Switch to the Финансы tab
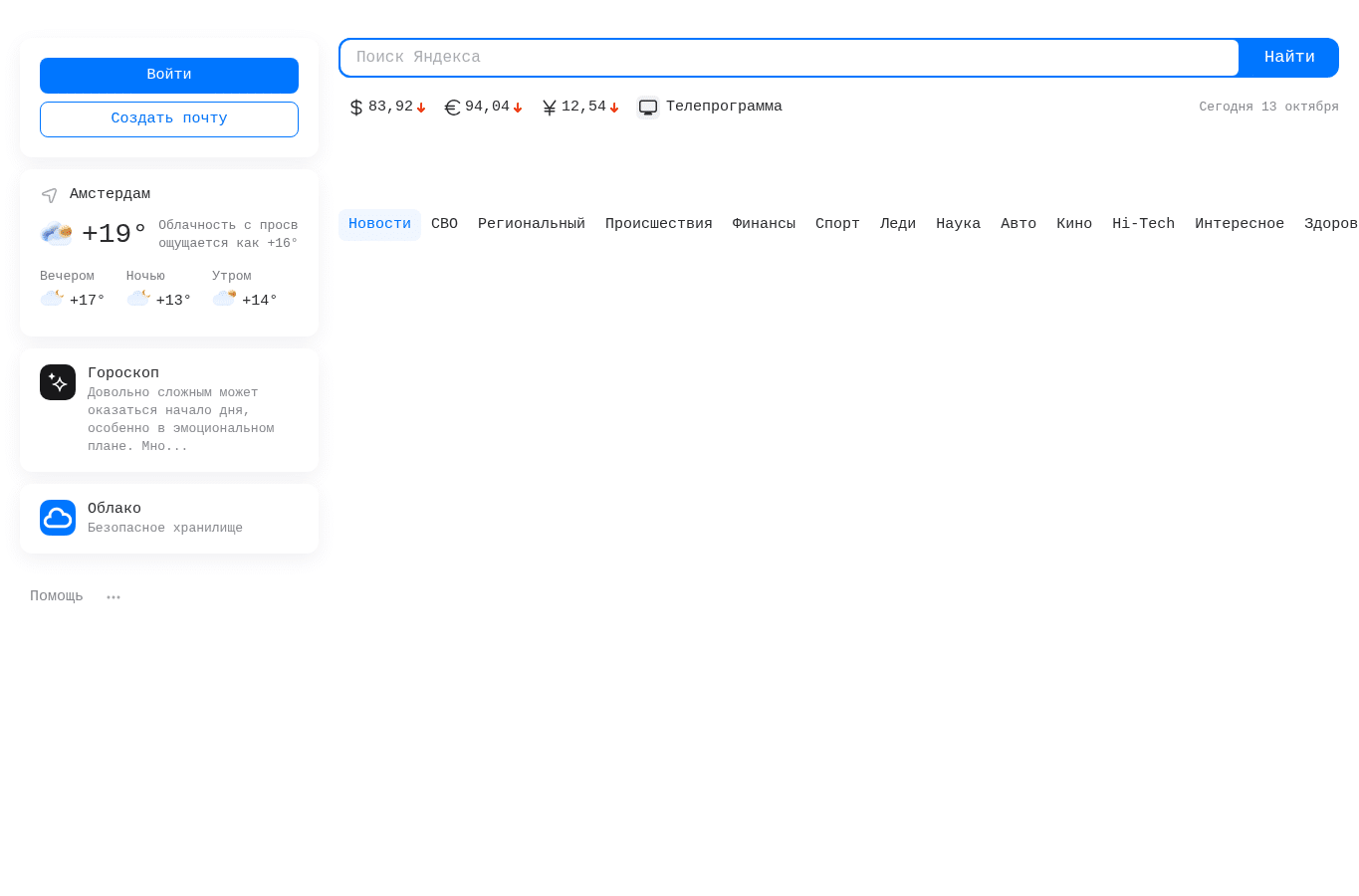The image size is (1359, 896). click(x=764, y=225)
